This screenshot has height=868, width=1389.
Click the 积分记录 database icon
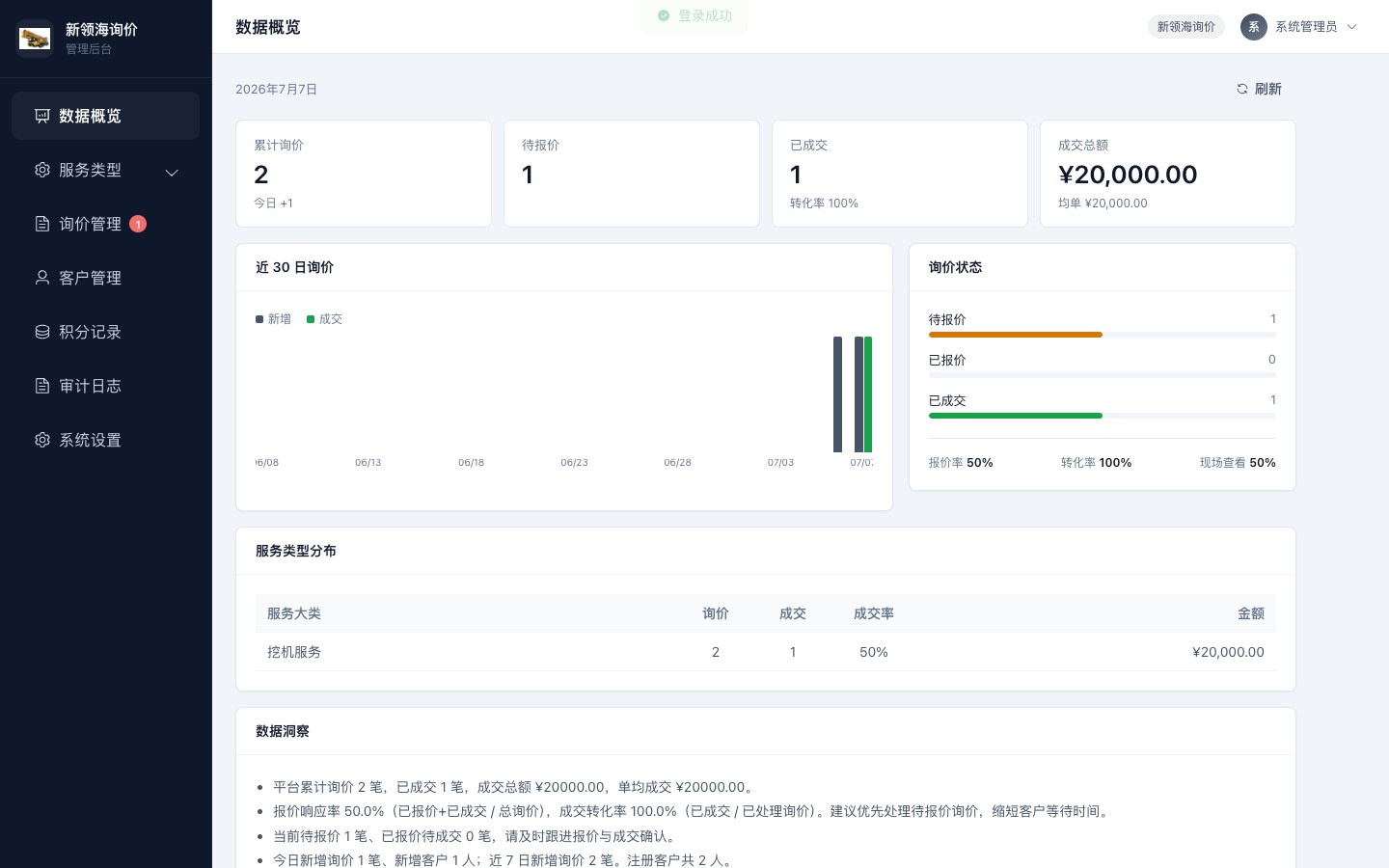click(42, 332)
